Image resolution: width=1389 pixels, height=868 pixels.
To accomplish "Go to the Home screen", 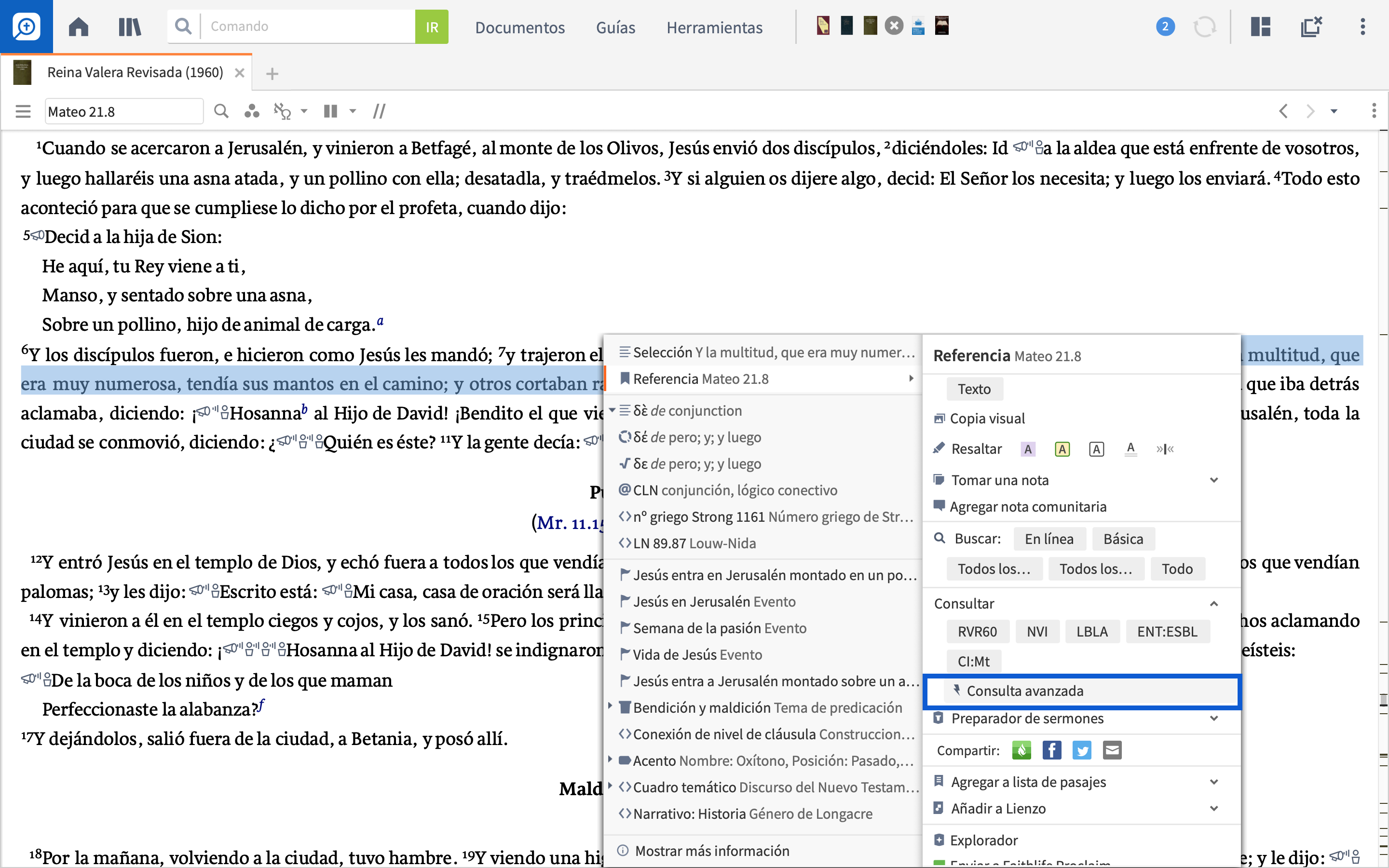I will tap(79, 27).
